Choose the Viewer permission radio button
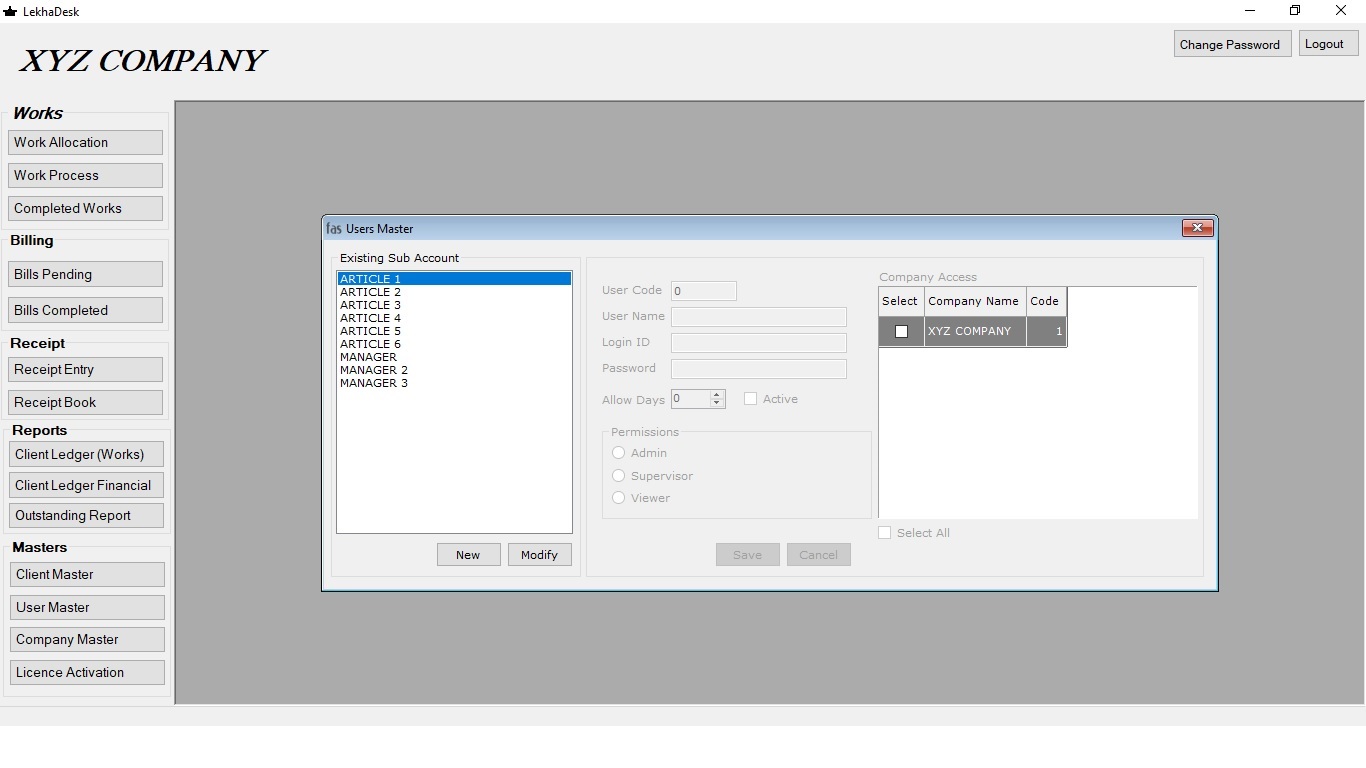Image resolution: width=1366 pixels, height=768 pixels. 619,498
